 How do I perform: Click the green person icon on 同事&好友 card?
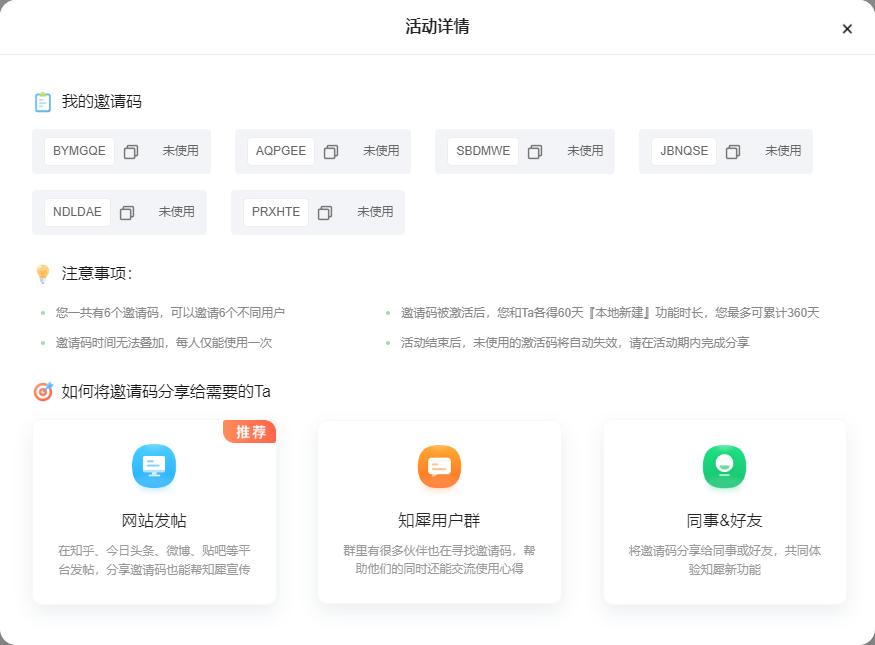[x=724, y=466]
